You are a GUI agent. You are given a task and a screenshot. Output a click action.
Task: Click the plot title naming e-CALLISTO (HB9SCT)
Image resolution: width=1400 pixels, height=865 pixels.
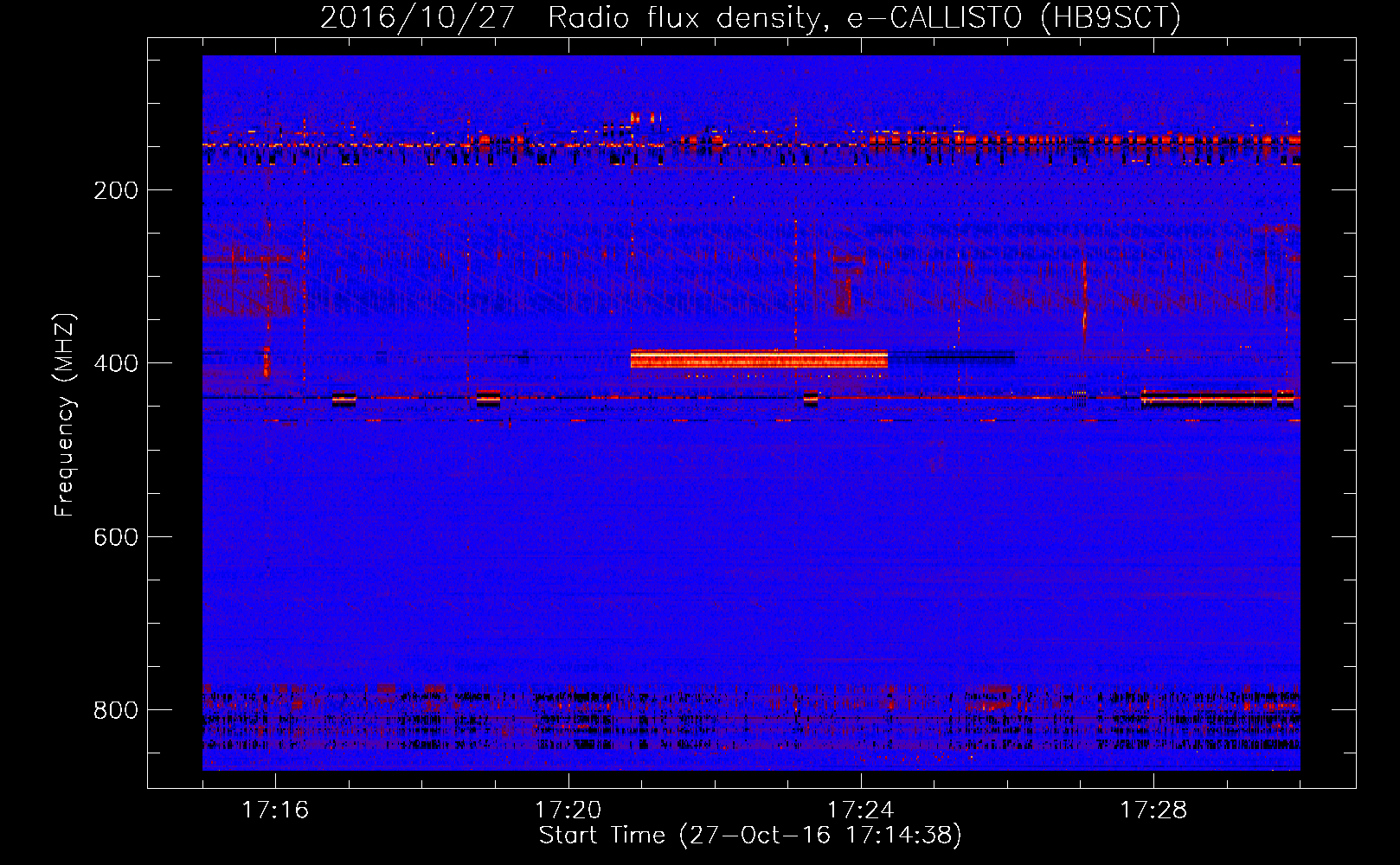coord(750,17)
